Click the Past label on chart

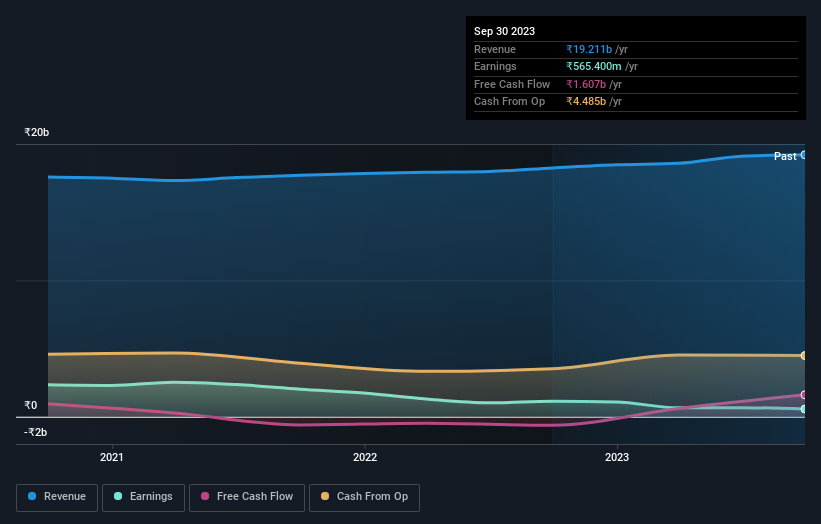(x=785, y=156)
